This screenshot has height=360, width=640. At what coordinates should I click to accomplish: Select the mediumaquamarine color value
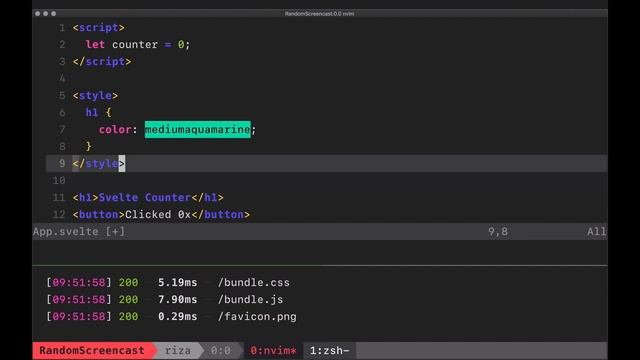tap(198, 129)
